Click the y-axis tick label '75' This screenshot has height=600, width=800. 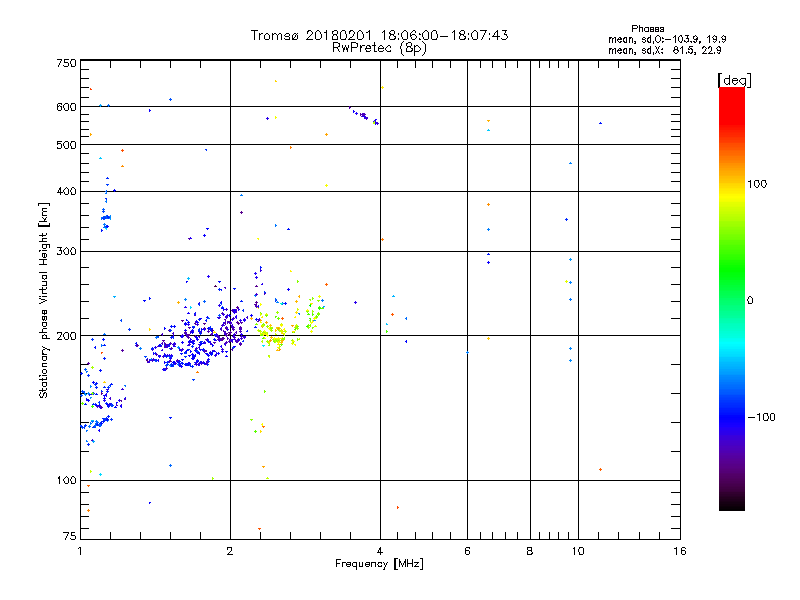[70, 536]
